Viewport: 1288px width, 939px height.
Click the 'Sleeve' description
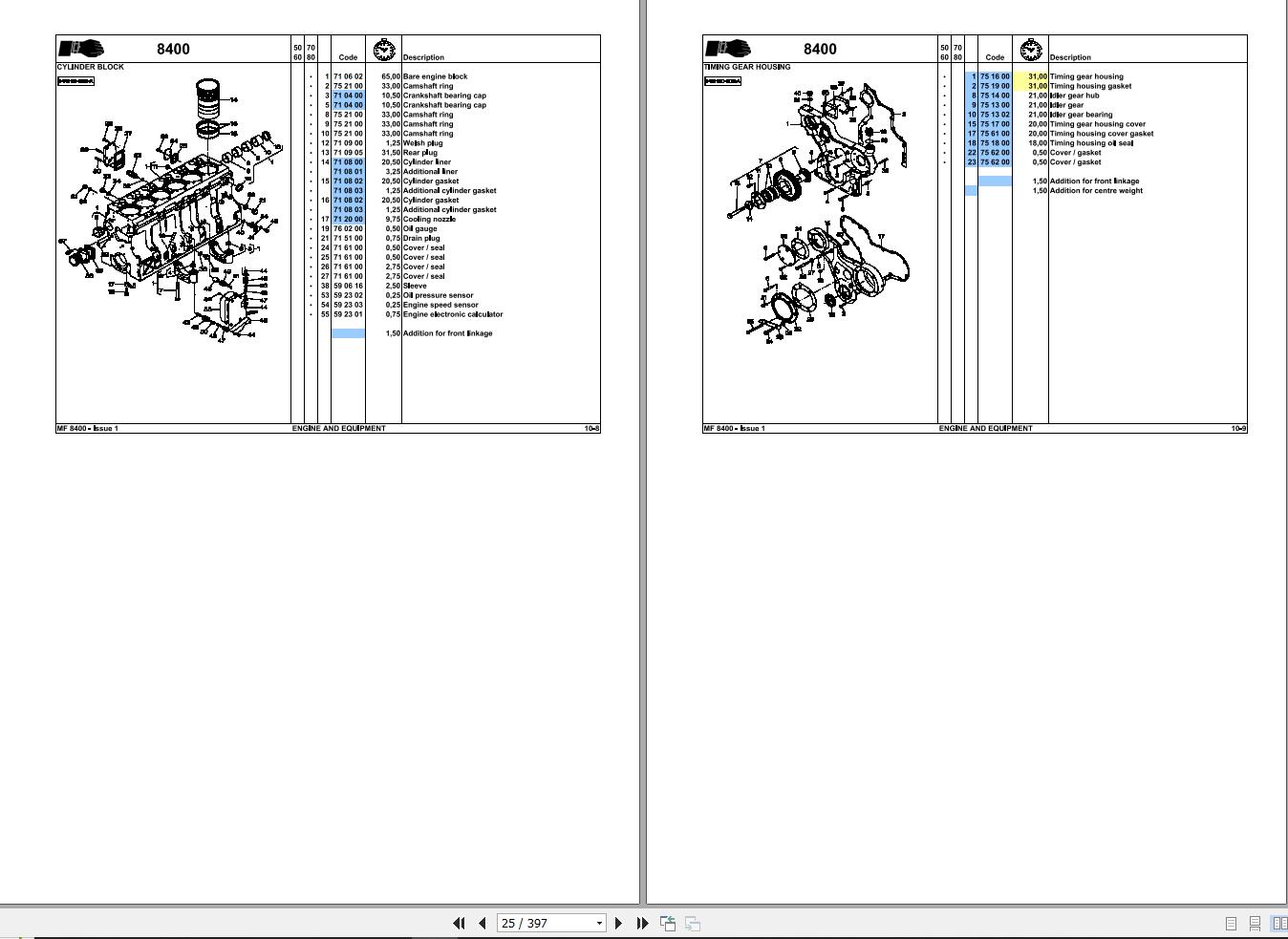[x=415, y=286]
